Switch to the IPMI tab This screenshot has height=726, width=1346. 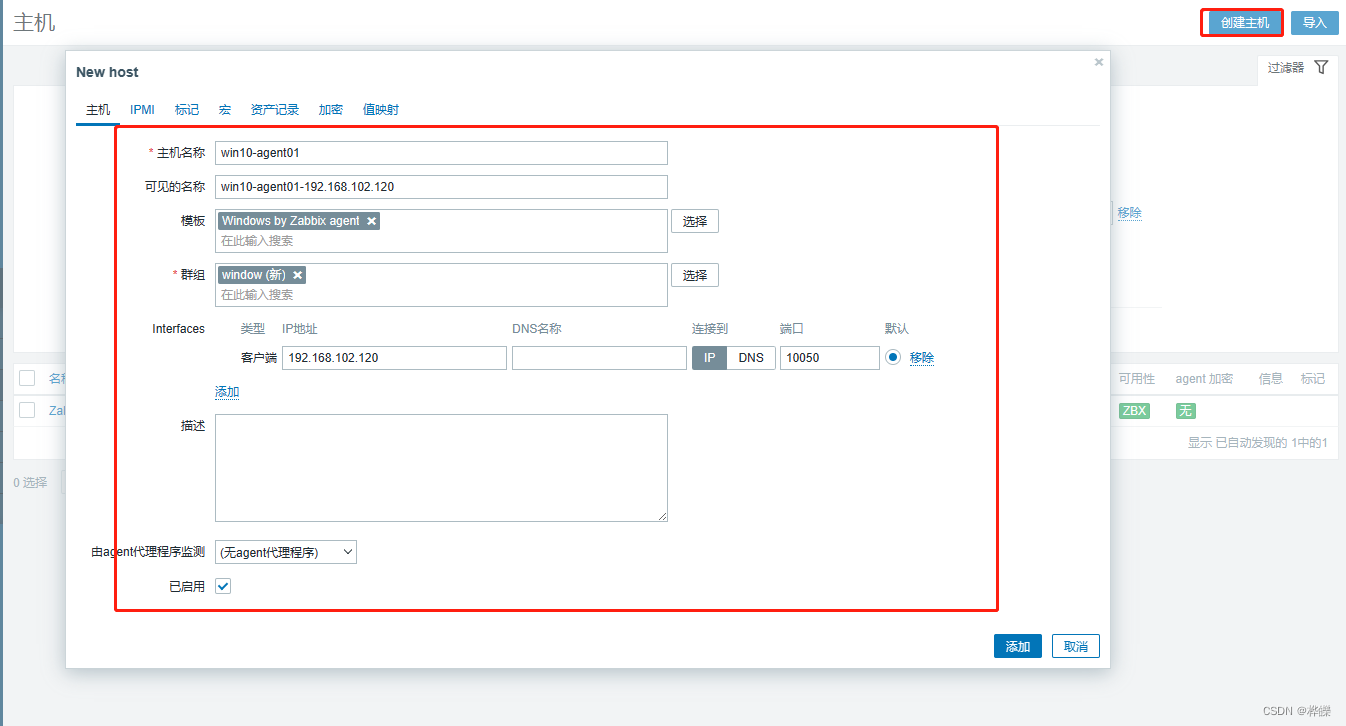(142, 110)
